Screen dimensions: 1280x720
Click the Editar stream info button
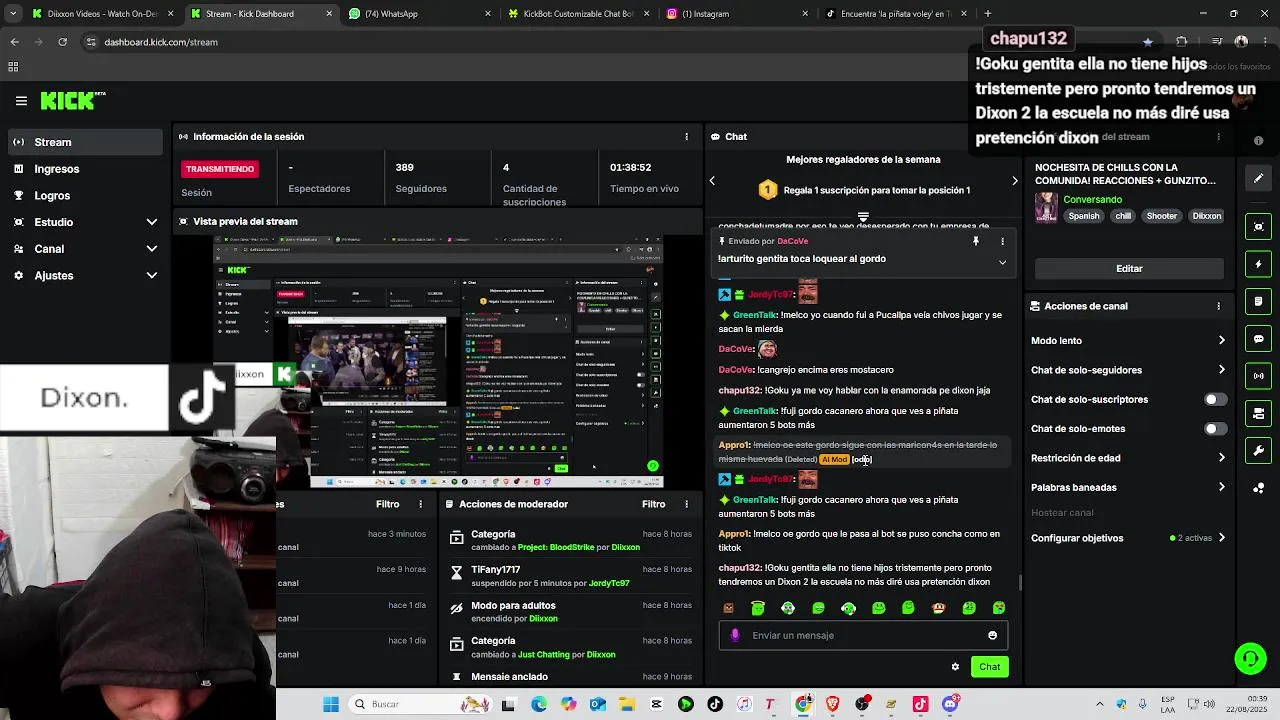(x=1129, y=268)
